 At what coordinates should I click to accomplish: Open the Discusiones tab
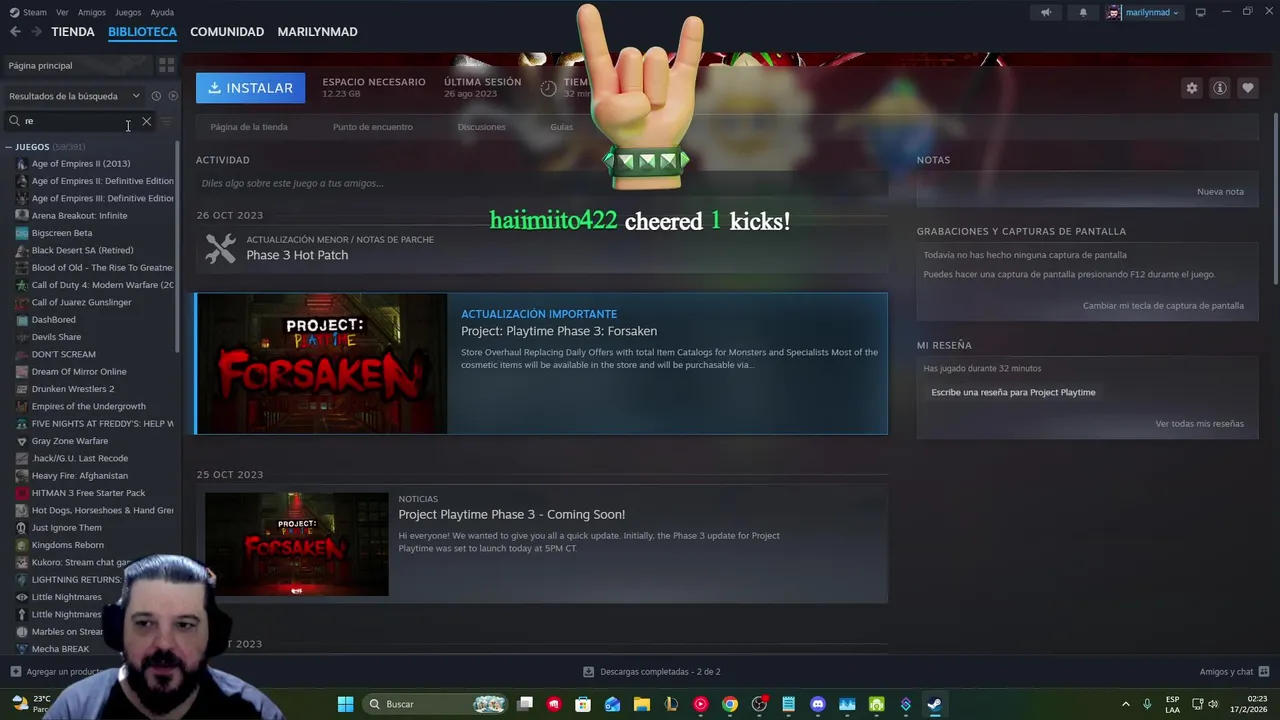point(481,127)
